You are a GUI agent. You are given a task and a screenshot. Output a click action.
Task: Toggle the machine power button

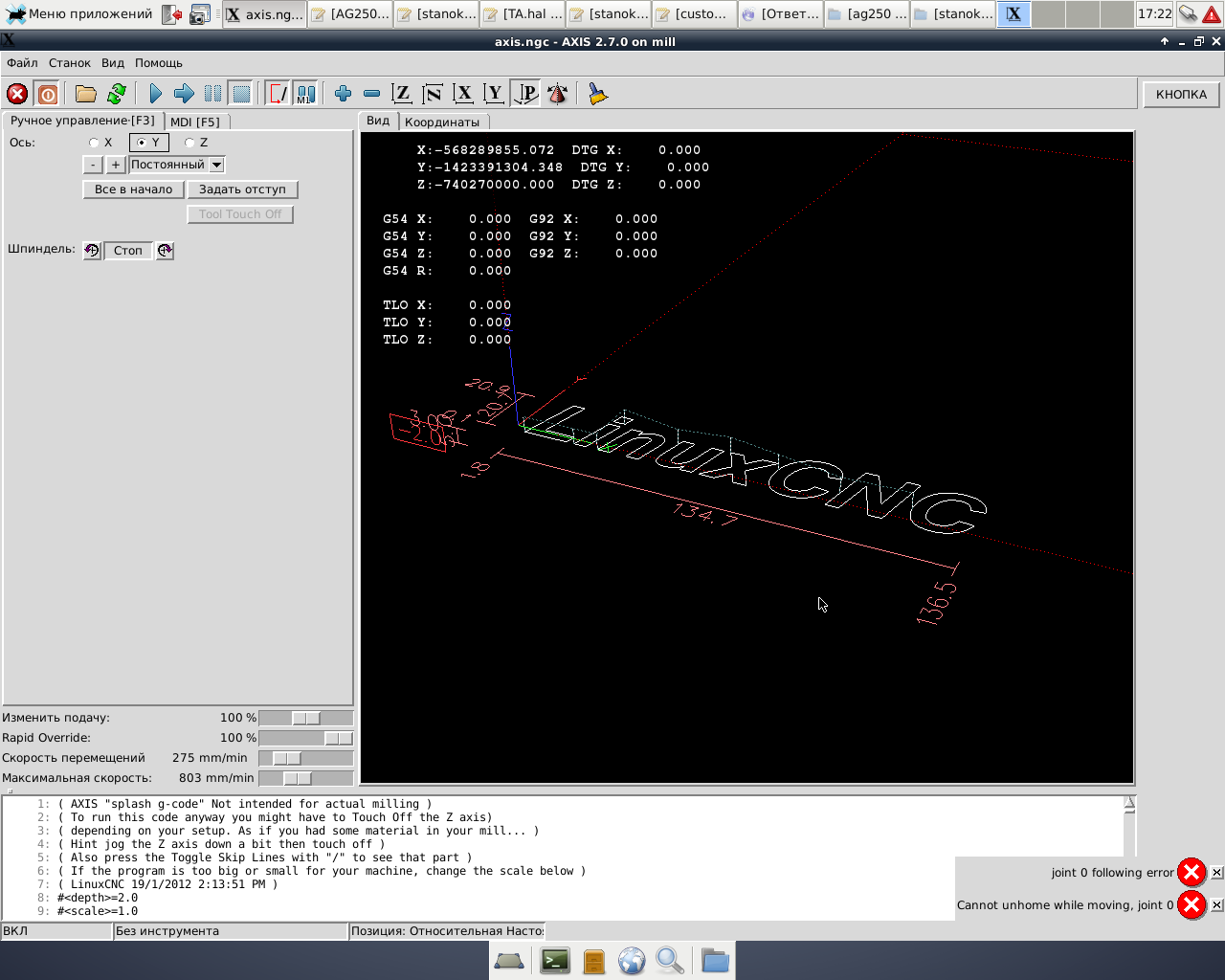(47, 94)
